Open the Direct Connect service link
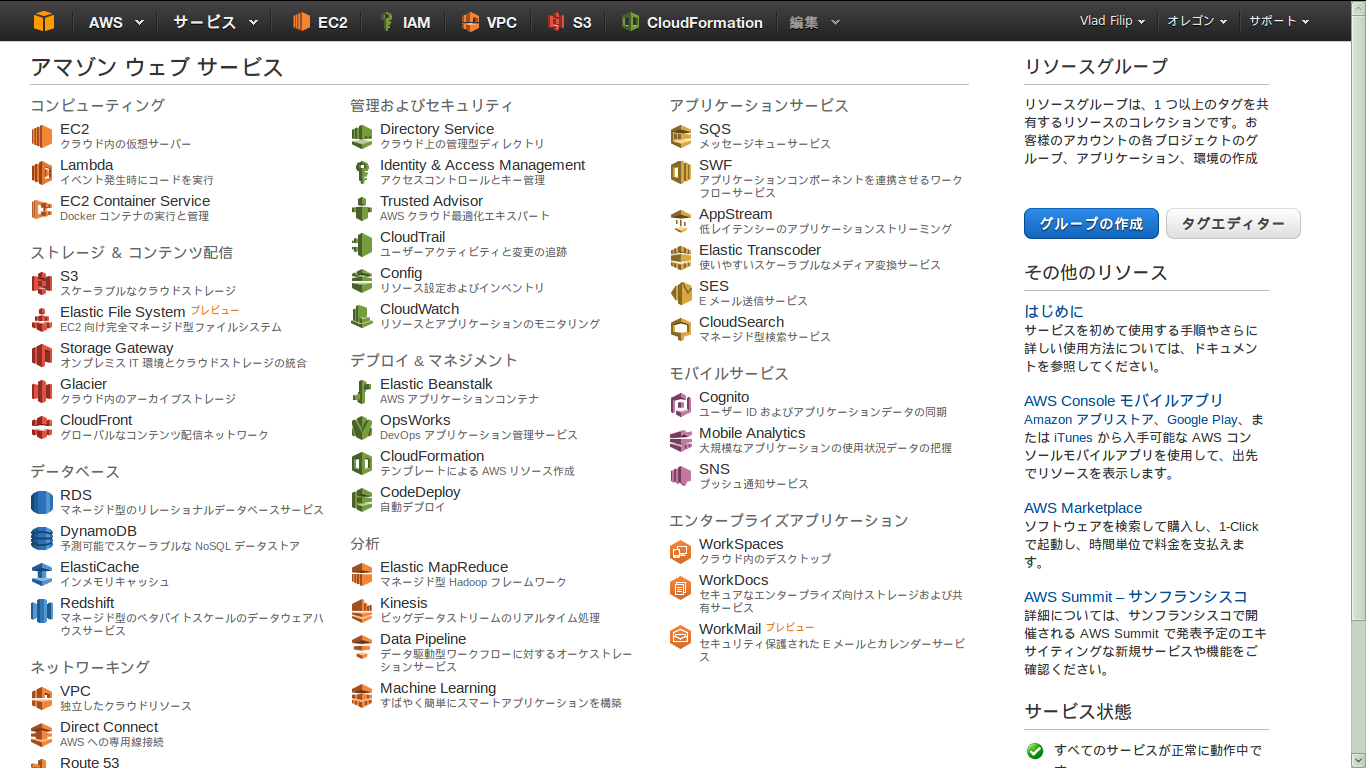Image resolution: width=1366 pixels, height=768 pixels. coord(109,727)
